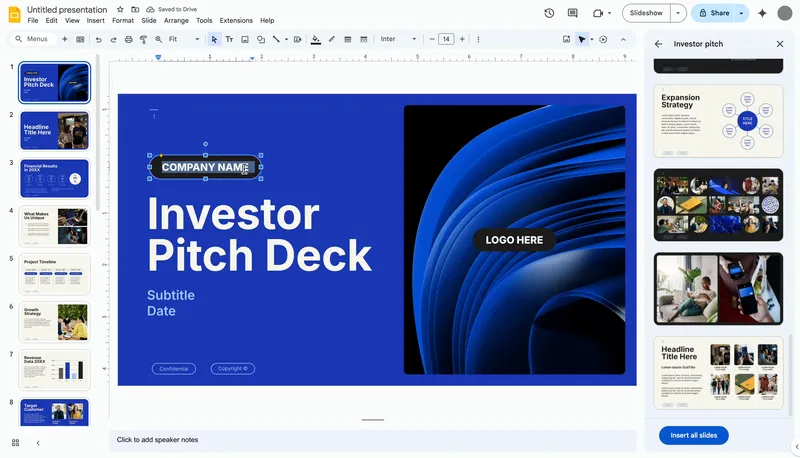Click 'Insert all slides' button
Screen dimensions: 800x458
tap(693, 435)
